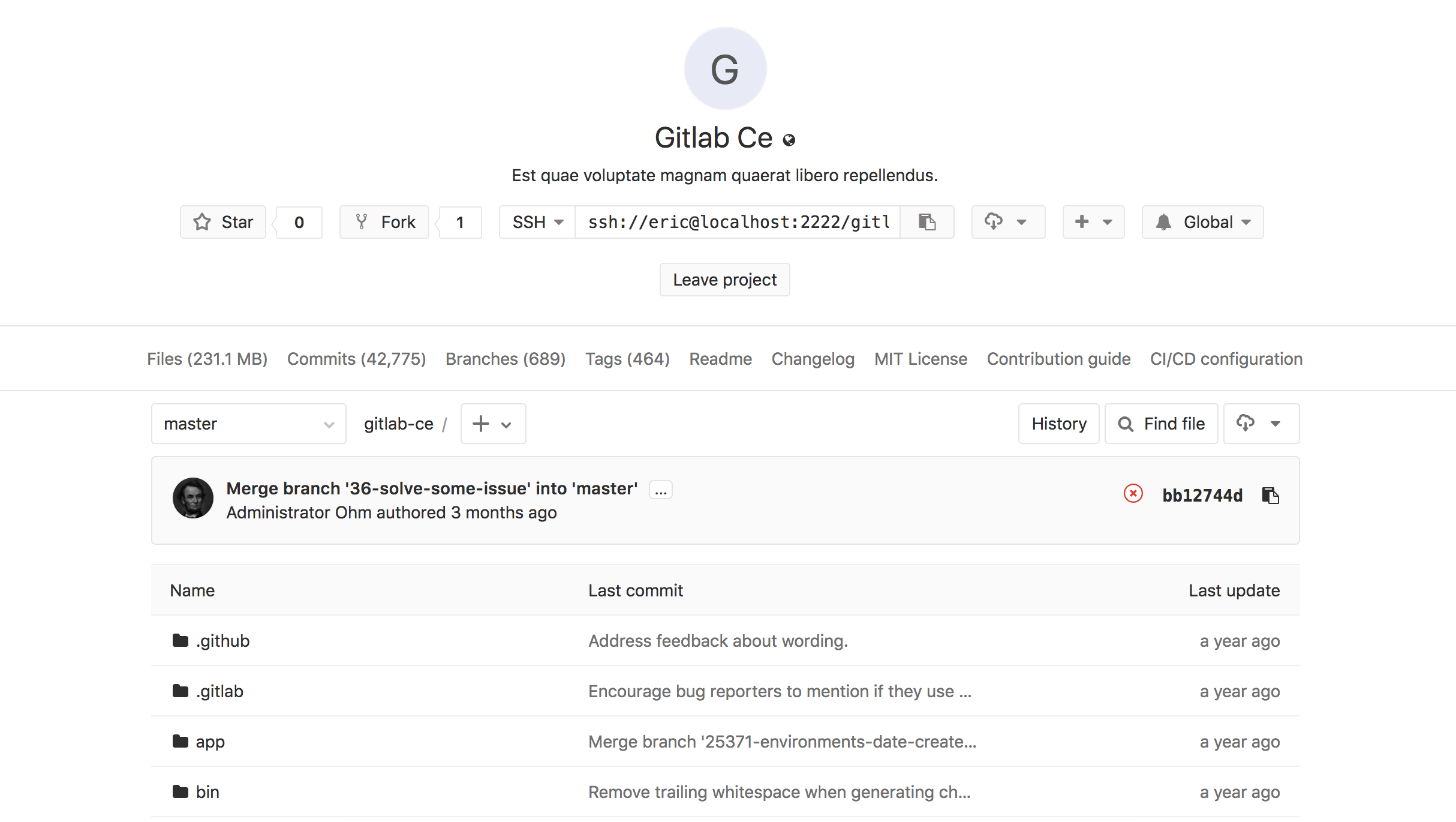Click the Fork icon button
The image size is (1456, 822).
tap(384, 222)
